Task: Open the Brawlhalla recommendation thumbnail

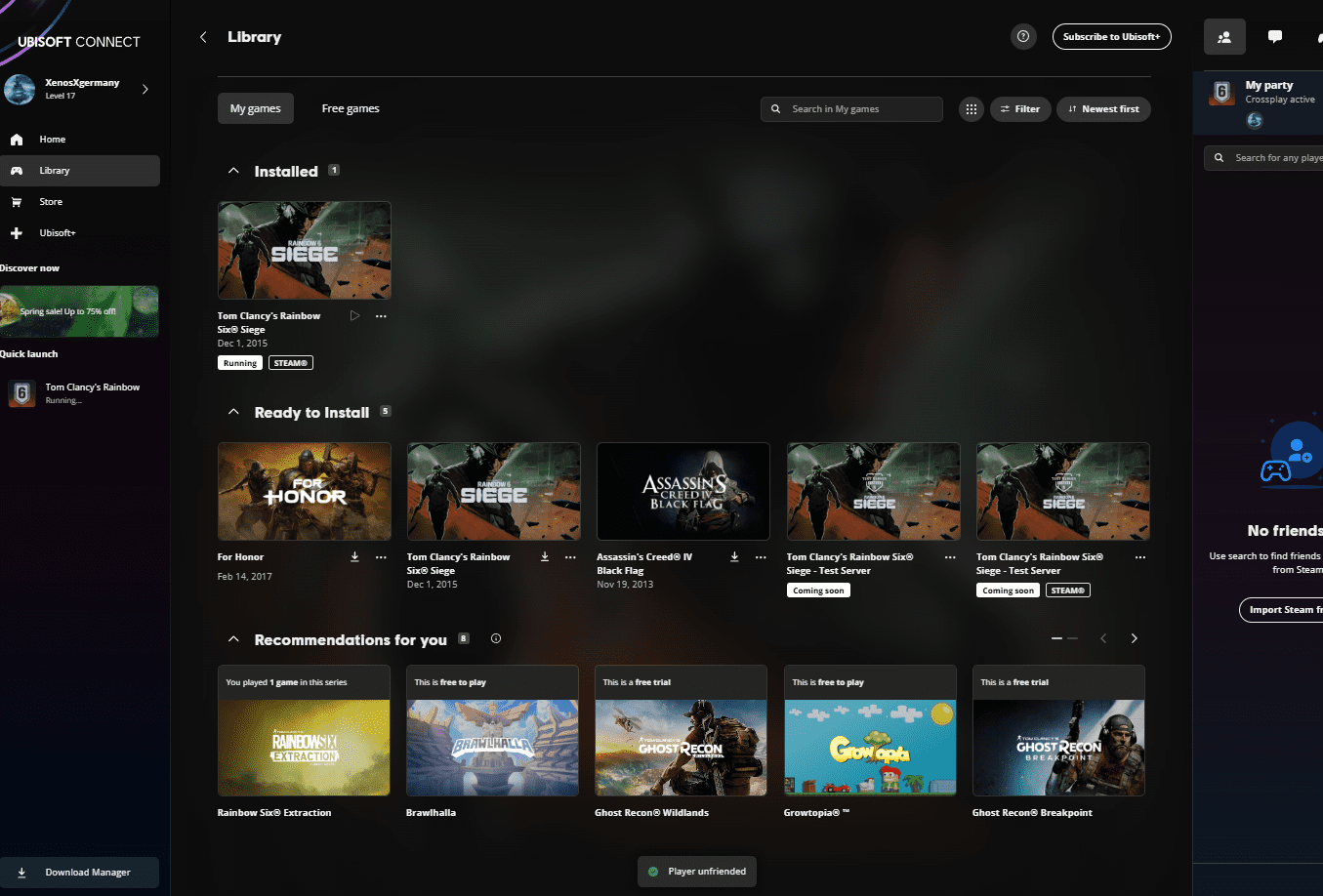Action: (x=492, y=747)
